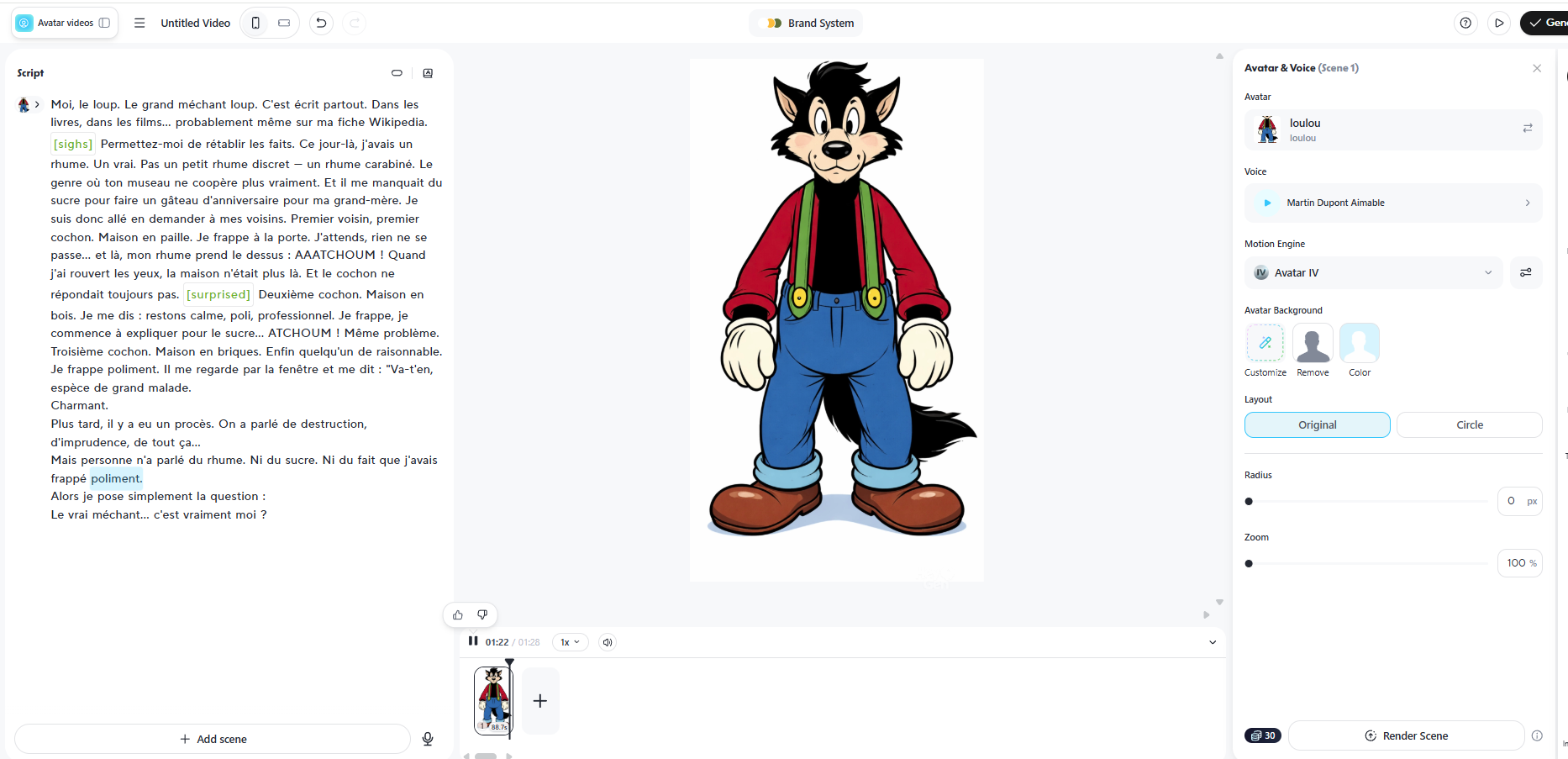
Task: Click the timeline horizontal scrollbar thumb
Action: [486, 756]
